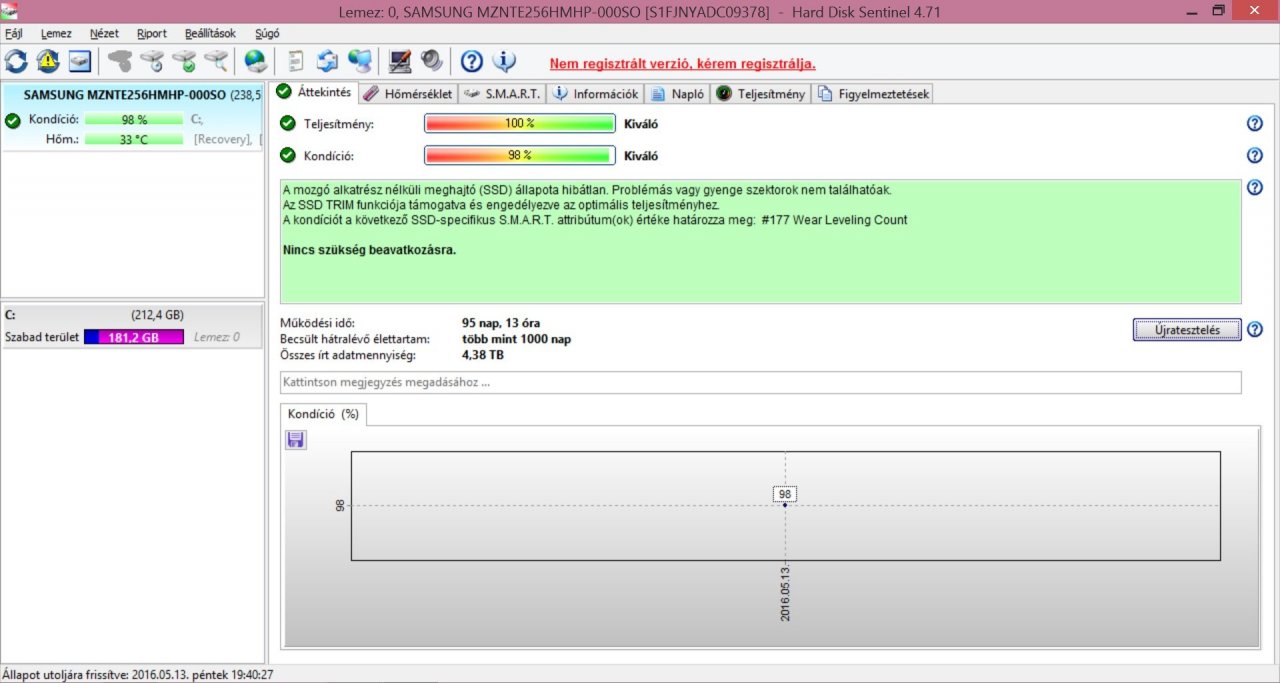Image resolution: width=1280 pixels, height=683 pixels.
Task: Switch to the S.M.A.R.T. tab
Action: pos(503,94)
